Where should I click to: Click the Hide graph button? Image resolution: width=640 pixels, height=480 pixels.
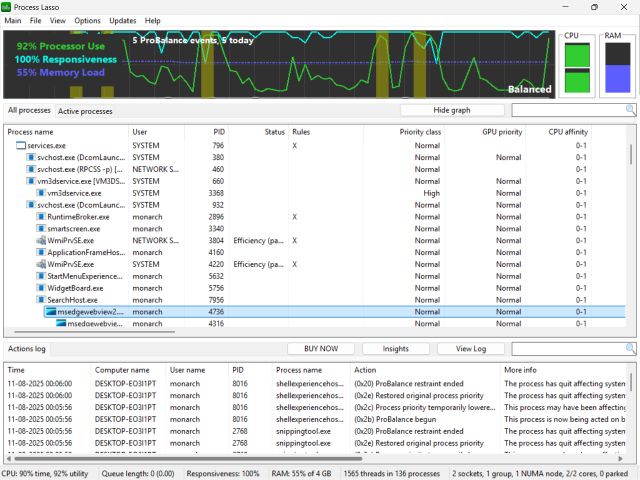coord(452,110)
